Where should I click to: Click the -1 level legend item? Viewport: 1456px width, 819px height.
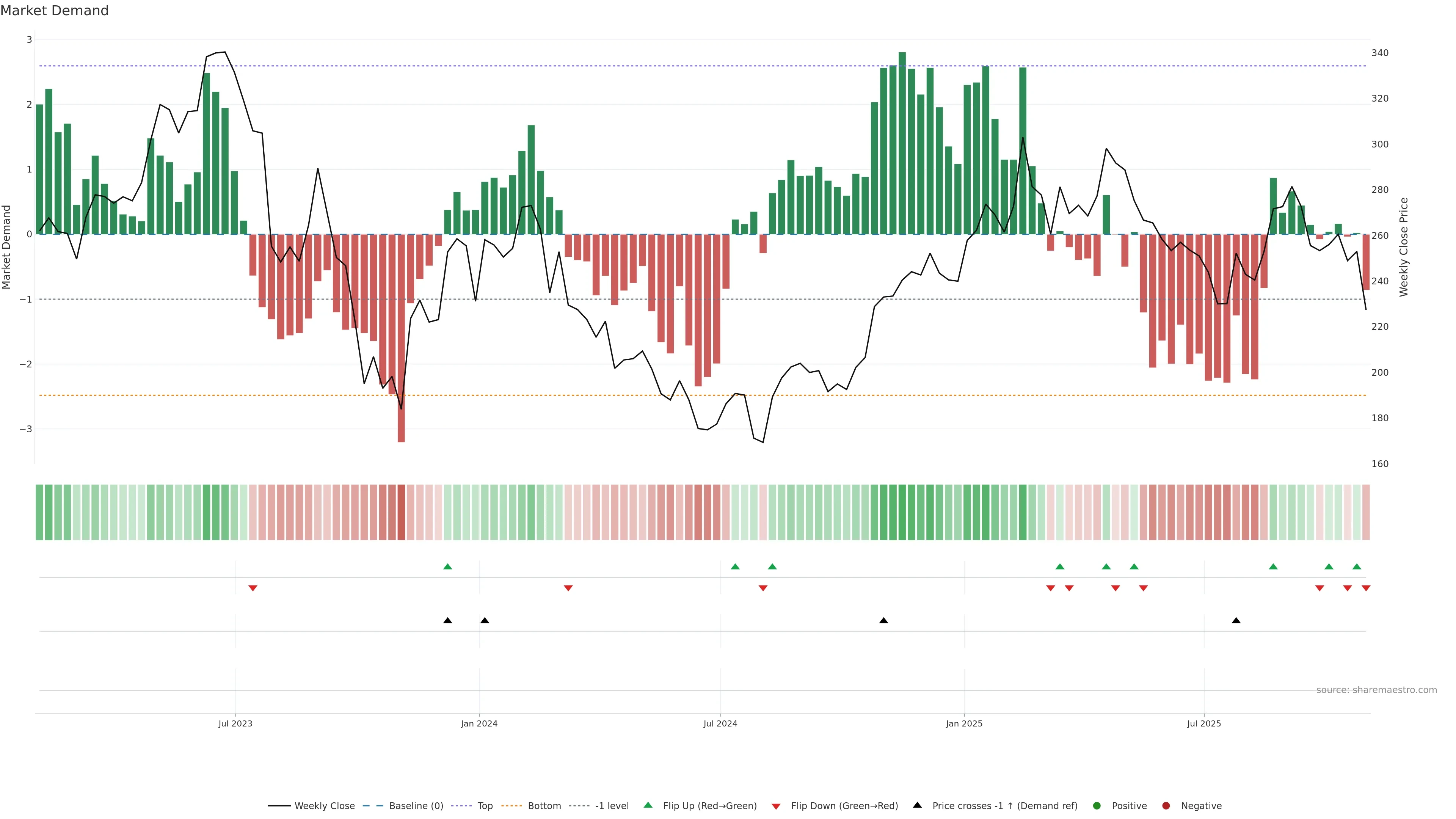612,806
